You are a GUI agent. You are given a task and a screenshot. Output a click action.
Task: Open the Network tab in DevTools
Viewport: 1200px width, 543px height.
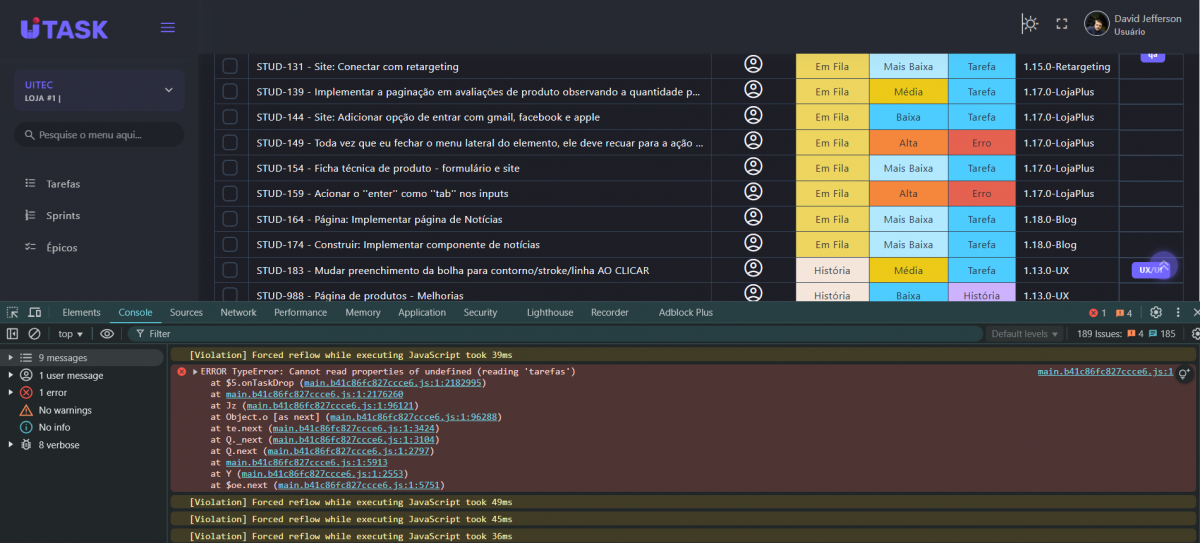coord(238,313)
